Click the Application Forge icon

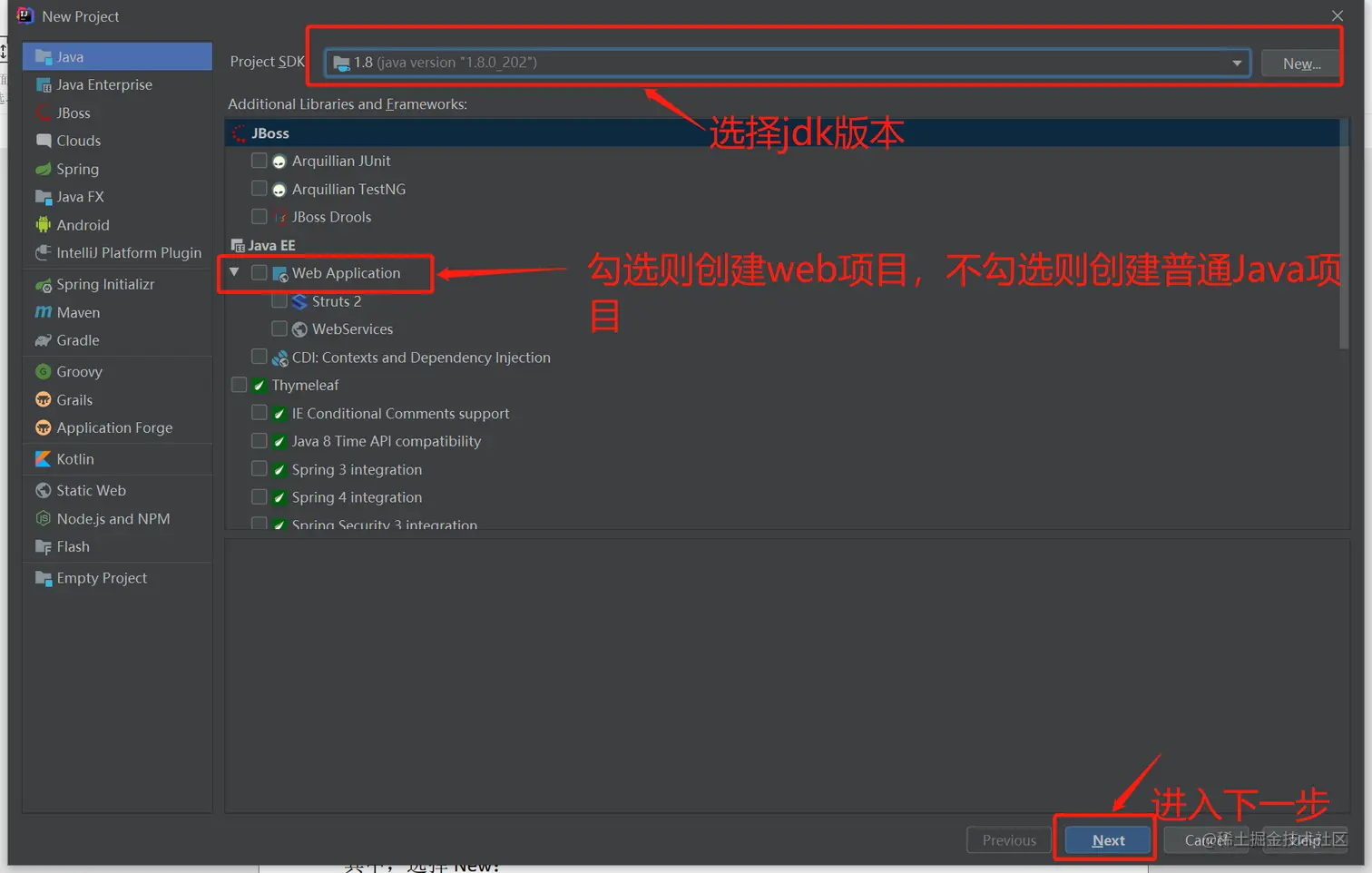pos(43,427)
